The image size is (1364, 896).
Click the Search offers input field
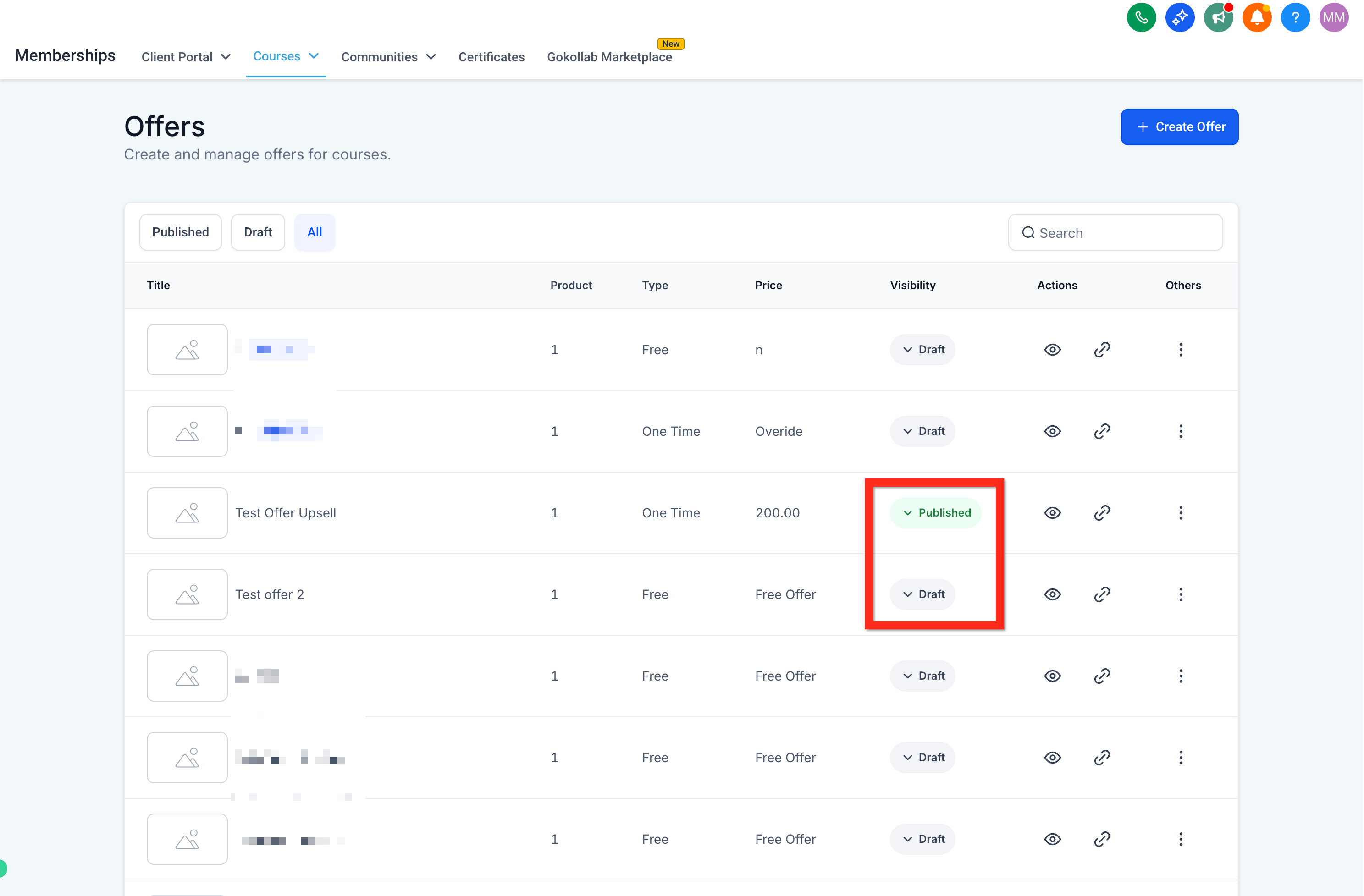click(x=1123, y=233)
